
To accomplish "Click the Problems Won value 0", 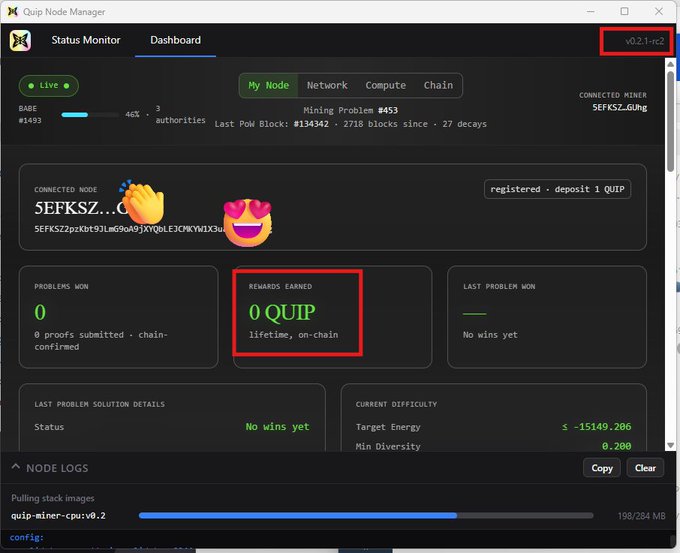I will [x=40, y=312].
